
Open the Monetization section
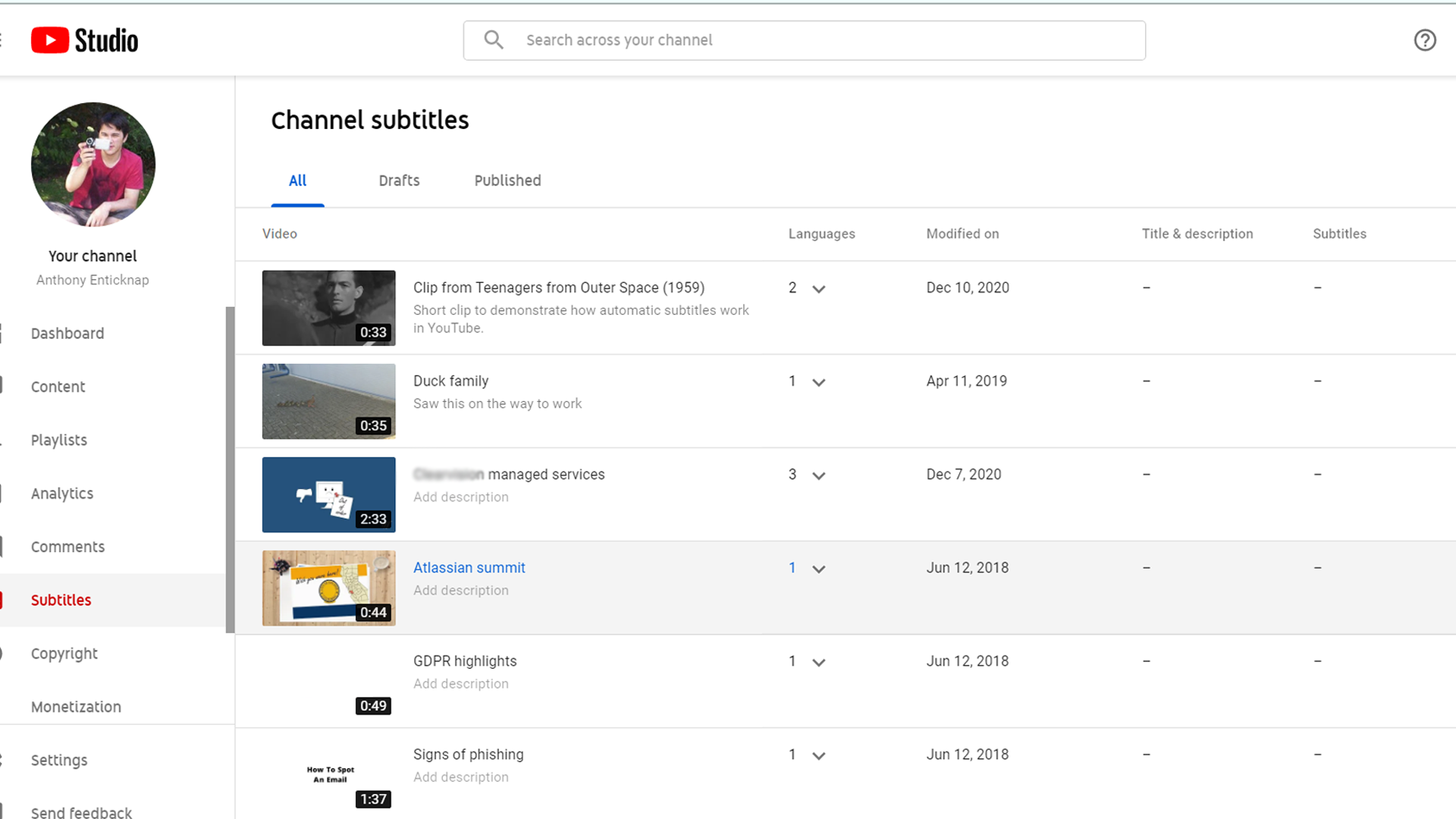pos(76,707)
